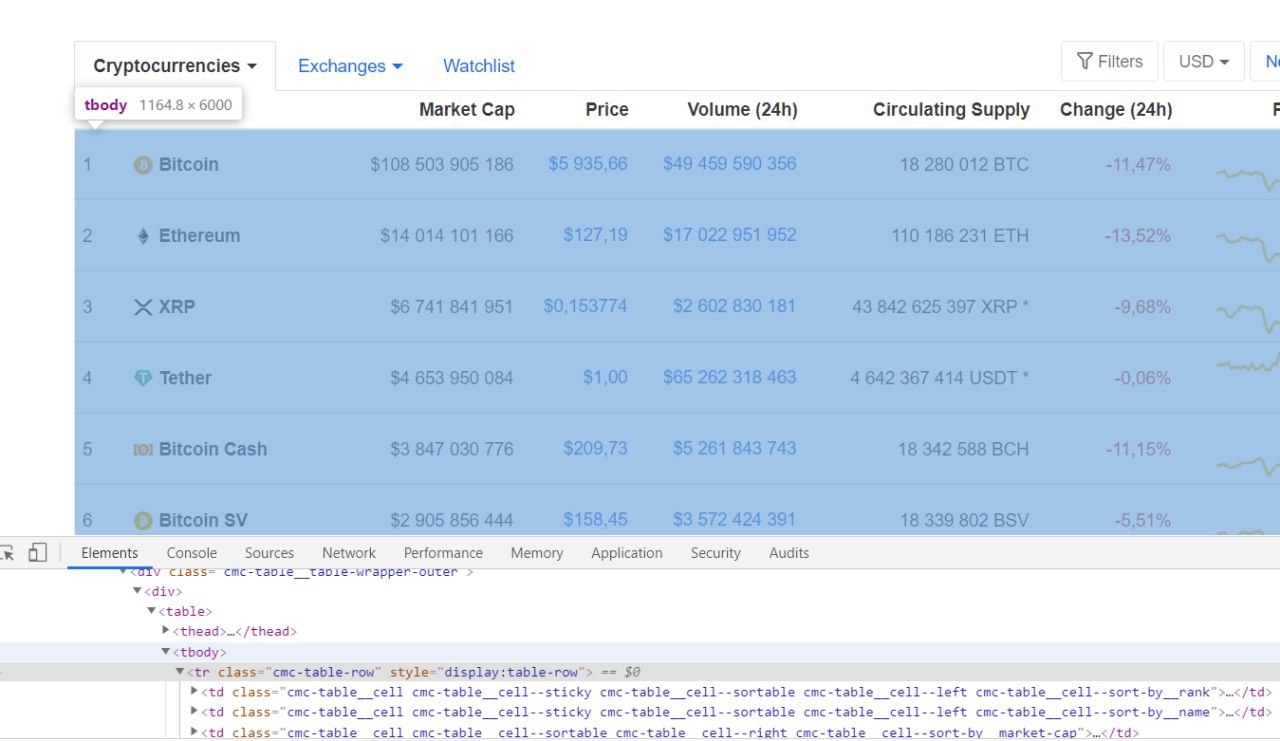This screenshot has width=1280, height=741.
Task: Click Tether volume $65 262 318 463
Action: (x=730, y=377)
